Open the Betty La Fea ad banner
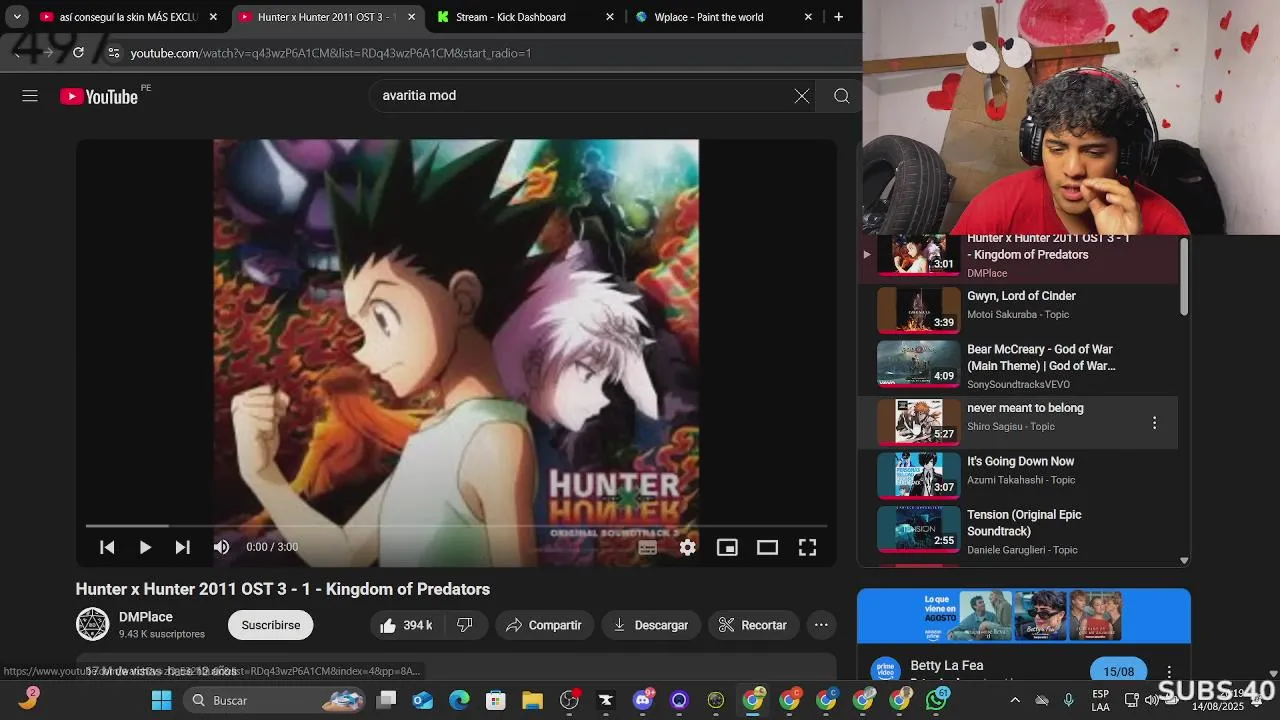Viewport: 1280px width, 720px height. [1024, 616]
